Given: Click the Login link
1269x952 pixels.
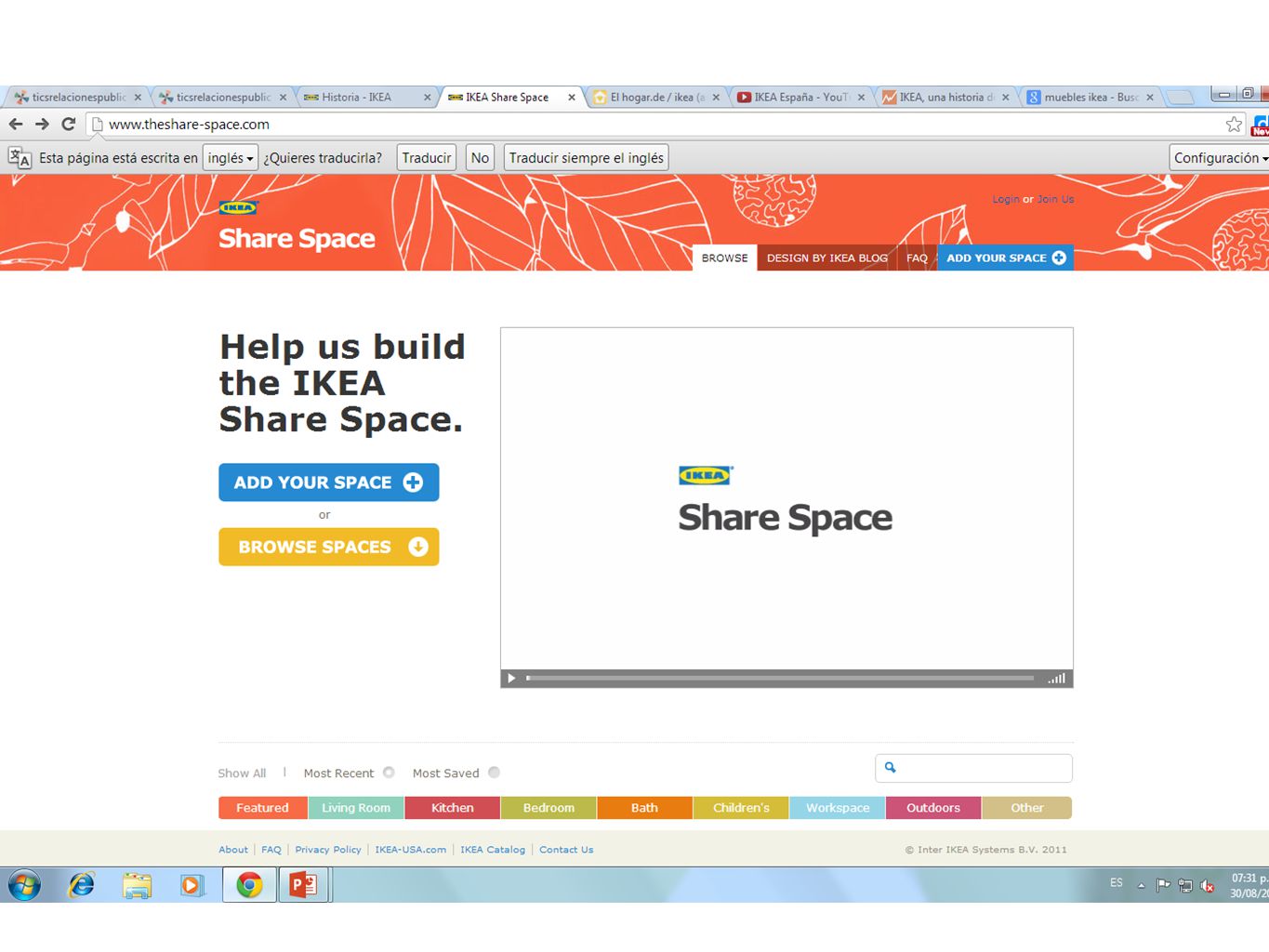Looking at the screenshot, I should (1005, 199).
